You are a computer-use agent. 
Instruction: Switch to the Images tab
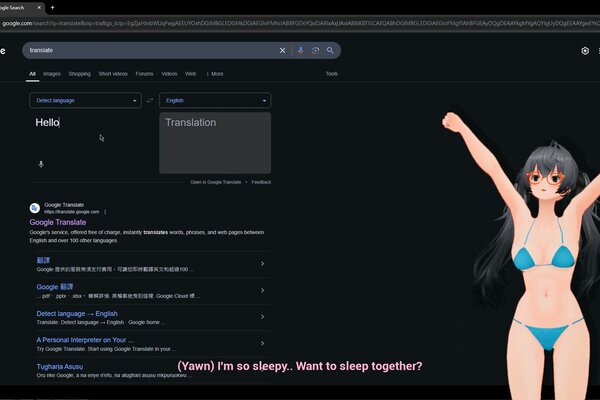click(x=52, y=74)
